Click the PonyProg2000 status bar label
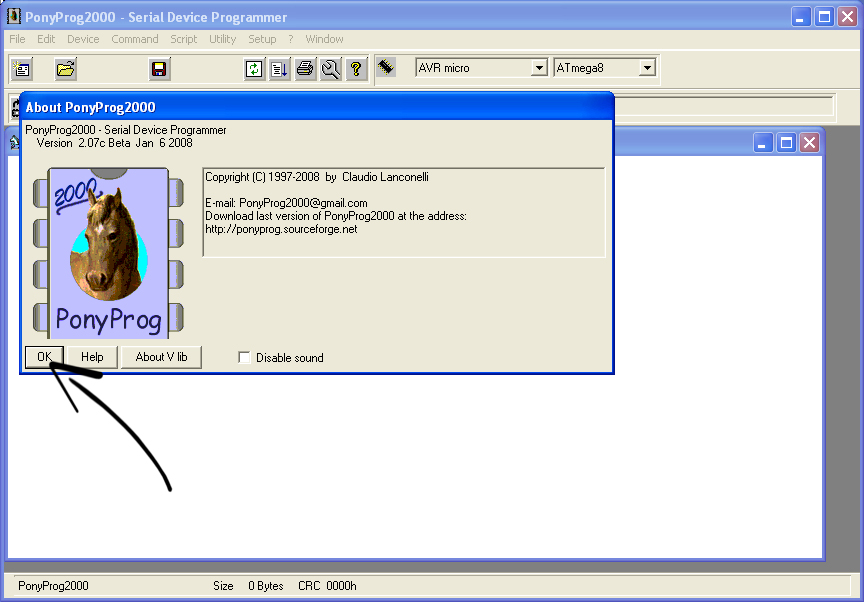The height and width of the screenshot is (602, 865). point(53,585)
